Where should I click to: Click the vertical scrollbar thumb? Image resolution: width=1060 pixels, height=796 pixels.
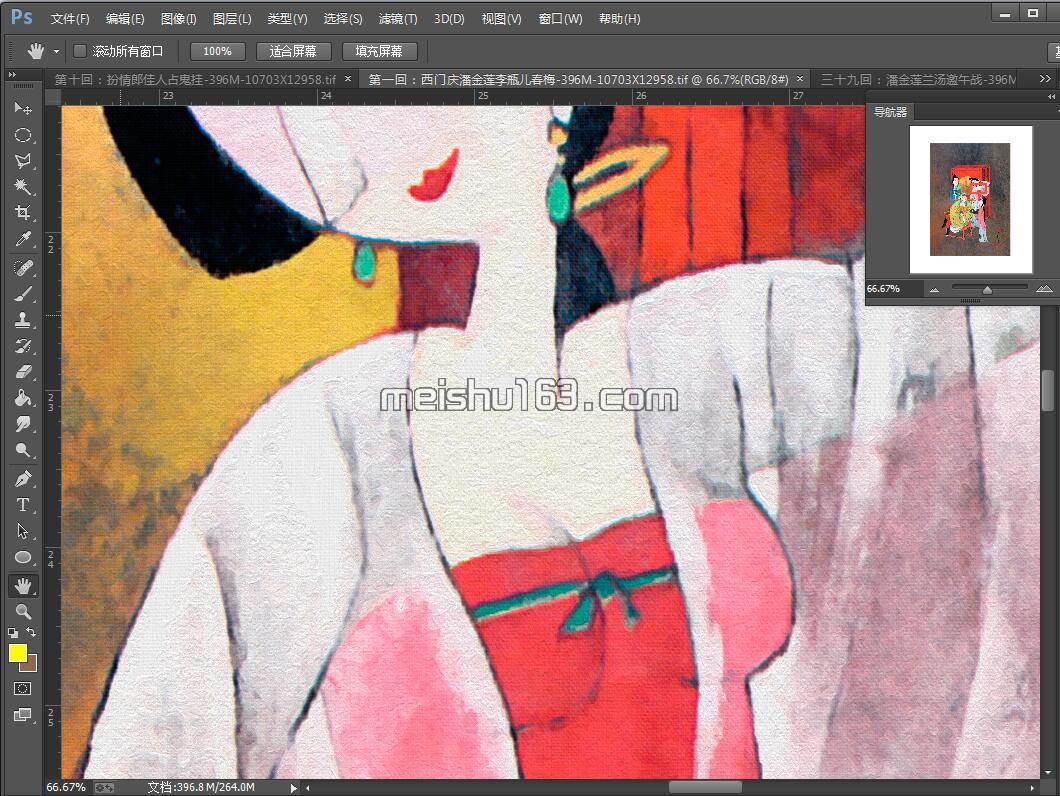[x=1048, y=390]
